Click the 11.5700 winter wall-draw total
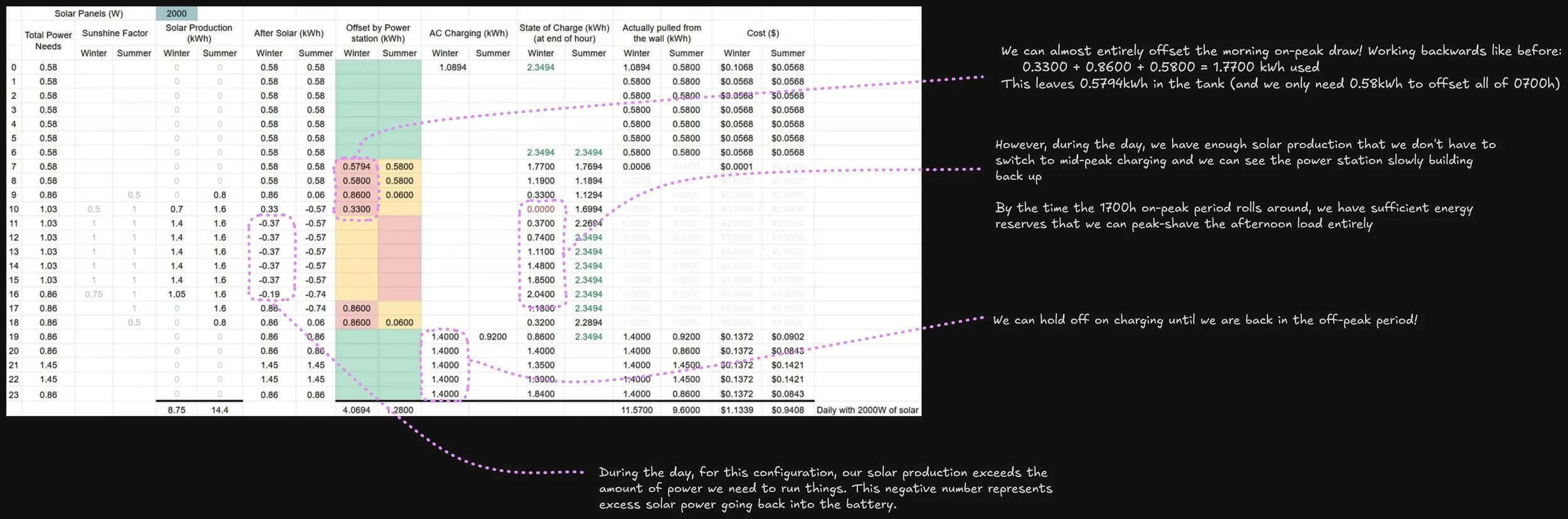Viewport: 1568px width, 519px height. [x=637, y=410]
